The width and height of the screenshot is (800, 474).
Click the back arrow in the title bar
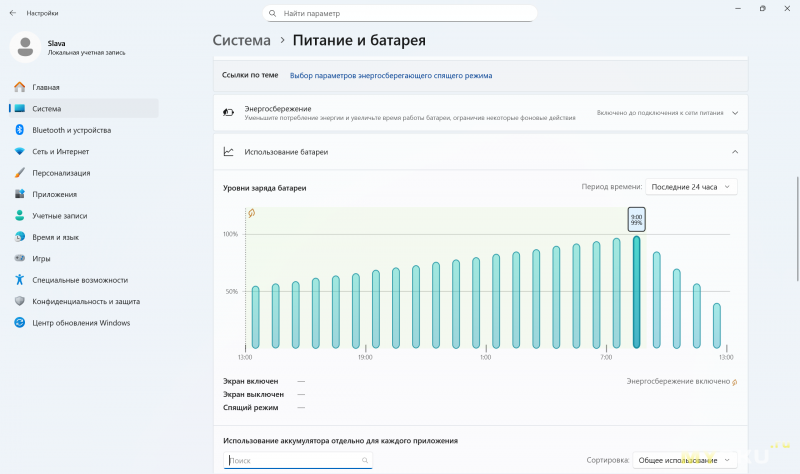(x=13, y=14)
